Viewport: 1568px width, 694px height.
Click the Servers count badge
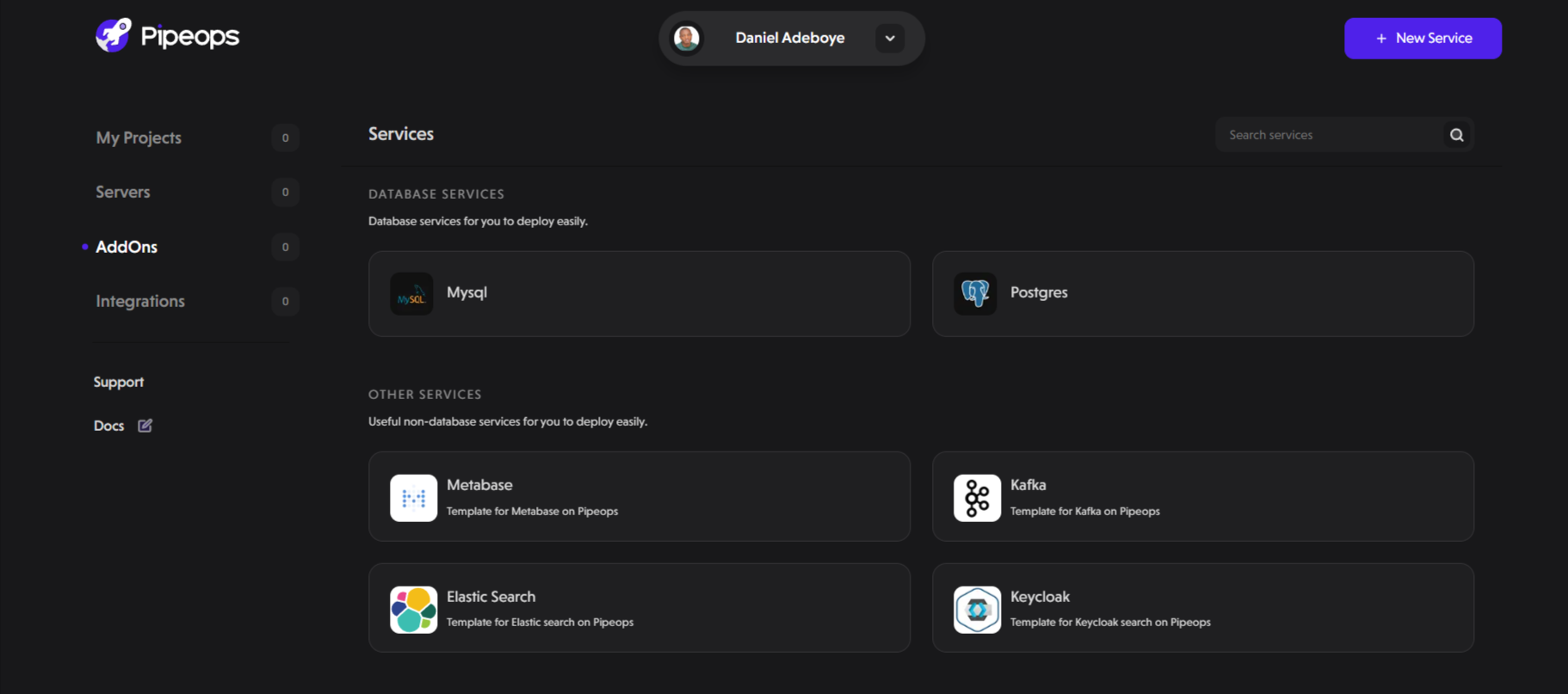(285, 192)
